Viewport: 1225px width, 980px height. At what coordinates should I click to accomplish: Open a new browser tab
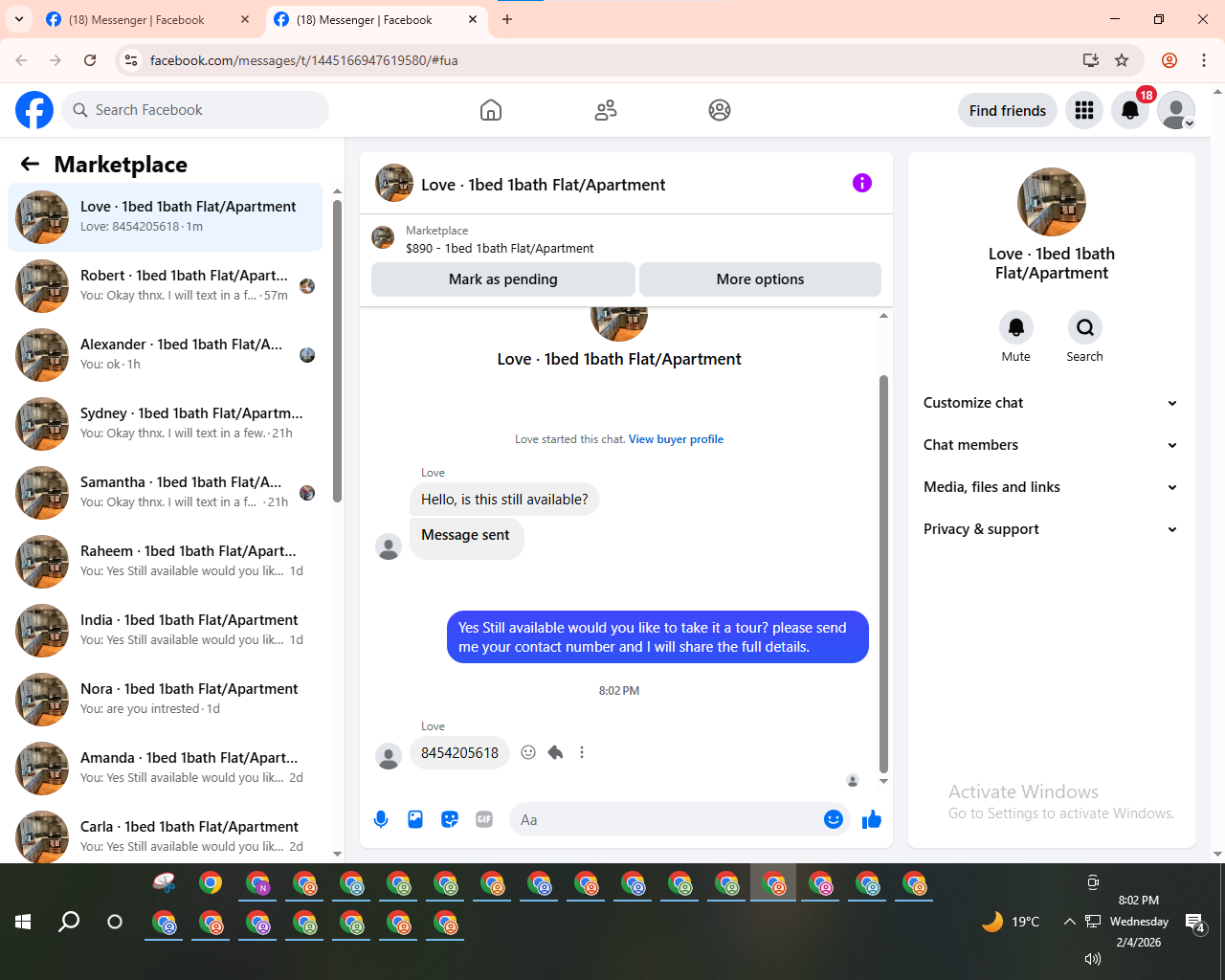click(507, 19)
